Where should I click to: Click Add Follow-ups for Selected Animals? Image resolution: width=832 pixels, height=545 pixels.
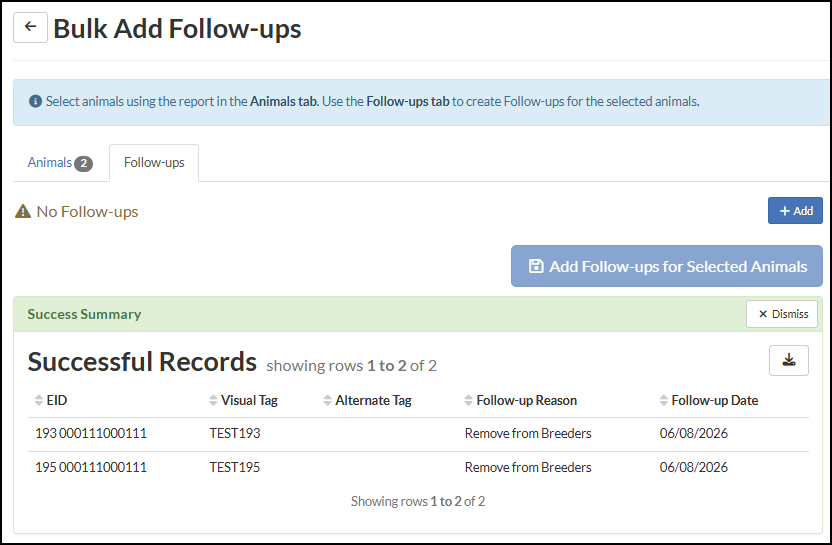tap(666, 266)
